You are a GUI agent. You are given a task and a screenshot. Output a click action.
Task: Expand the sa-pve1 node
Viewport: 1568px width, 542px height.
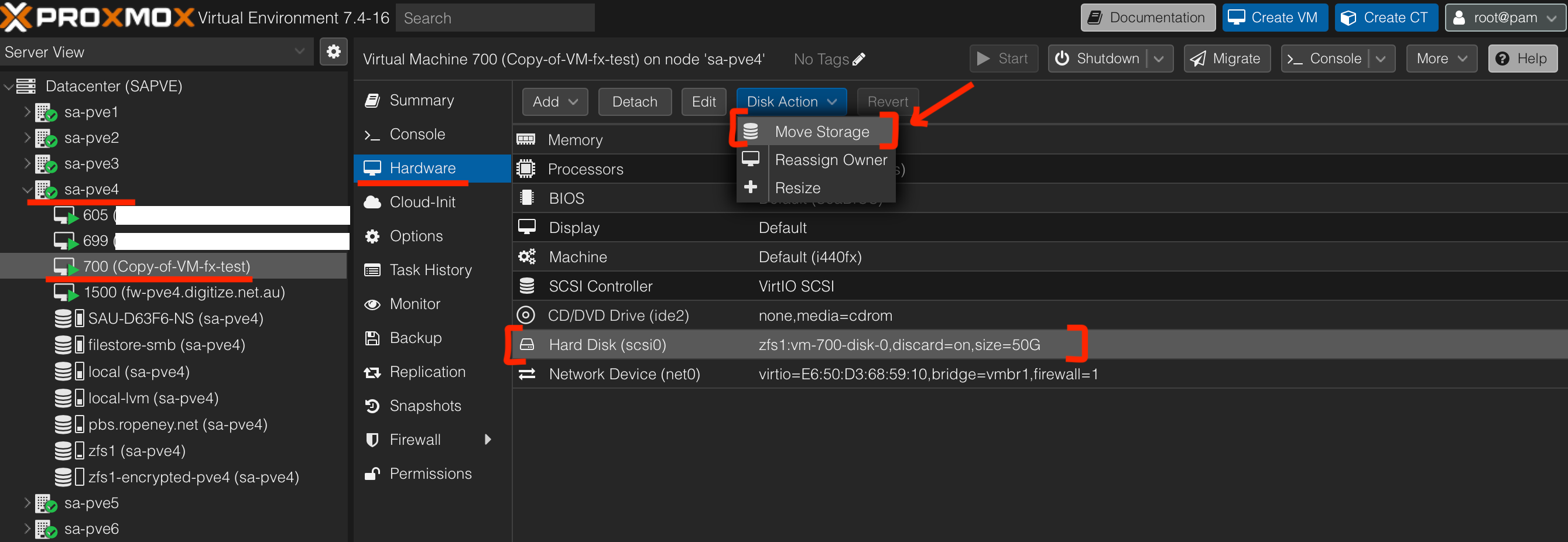pos(27,112)
